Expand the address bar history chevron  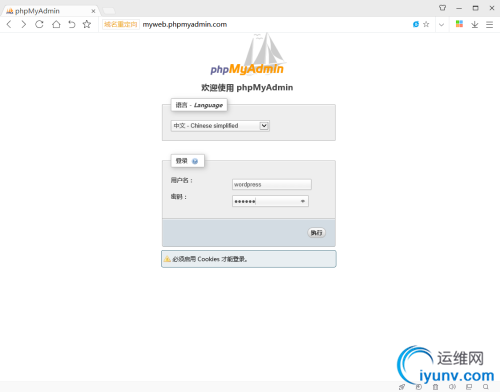click(441, 24)
